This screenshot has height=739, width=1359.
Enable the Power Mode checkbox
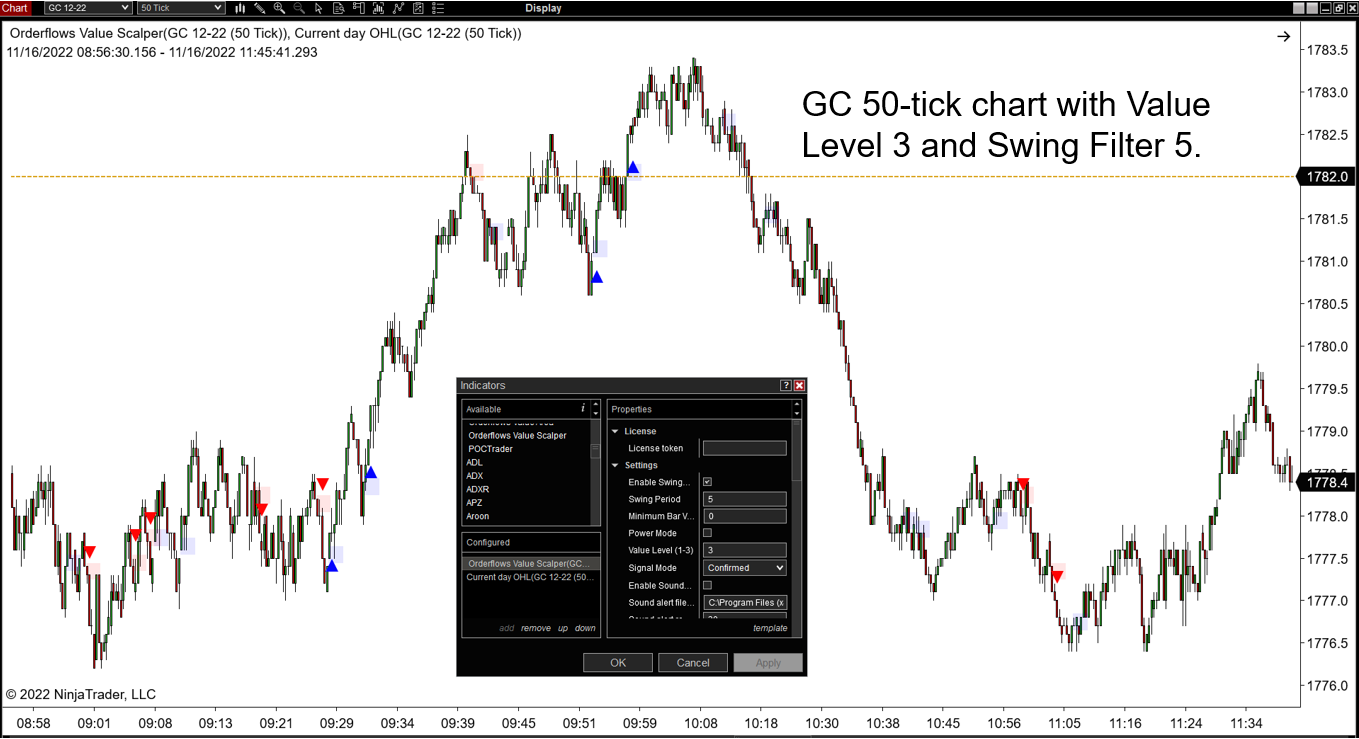(707, 533)
